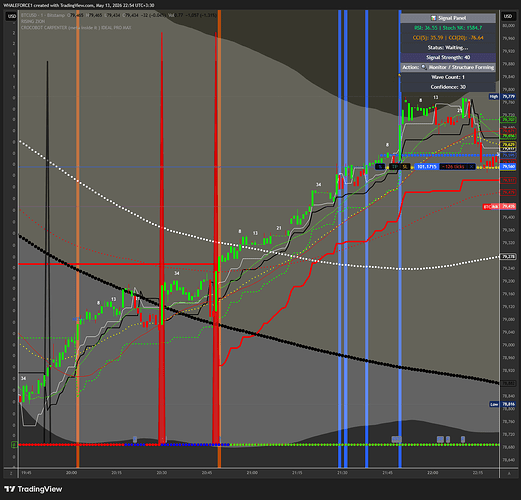521x500 pixels.
Task: Select the SL label on order line
Action: click(405, 167)
